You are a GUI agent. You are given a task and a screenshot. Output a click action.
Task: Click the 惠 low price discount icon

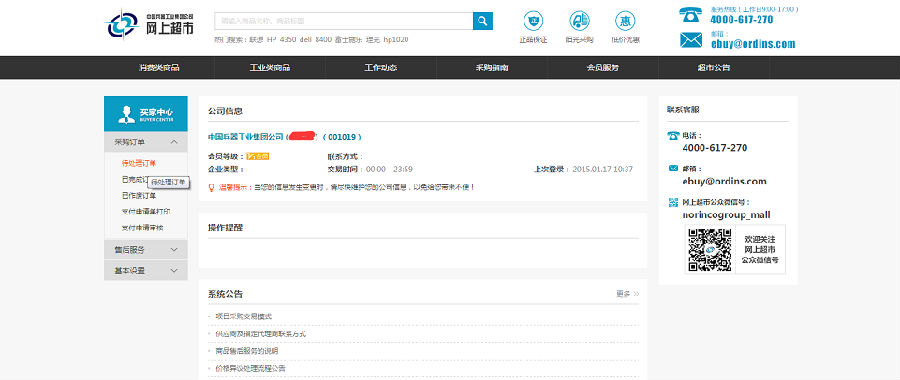pos(625,21)
